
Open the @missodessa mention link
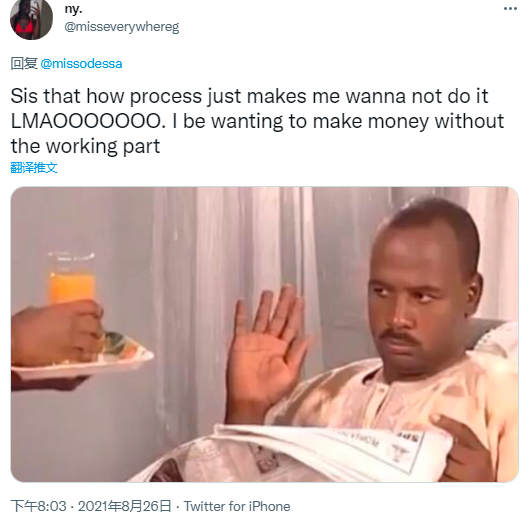click(x=81, y=63)
